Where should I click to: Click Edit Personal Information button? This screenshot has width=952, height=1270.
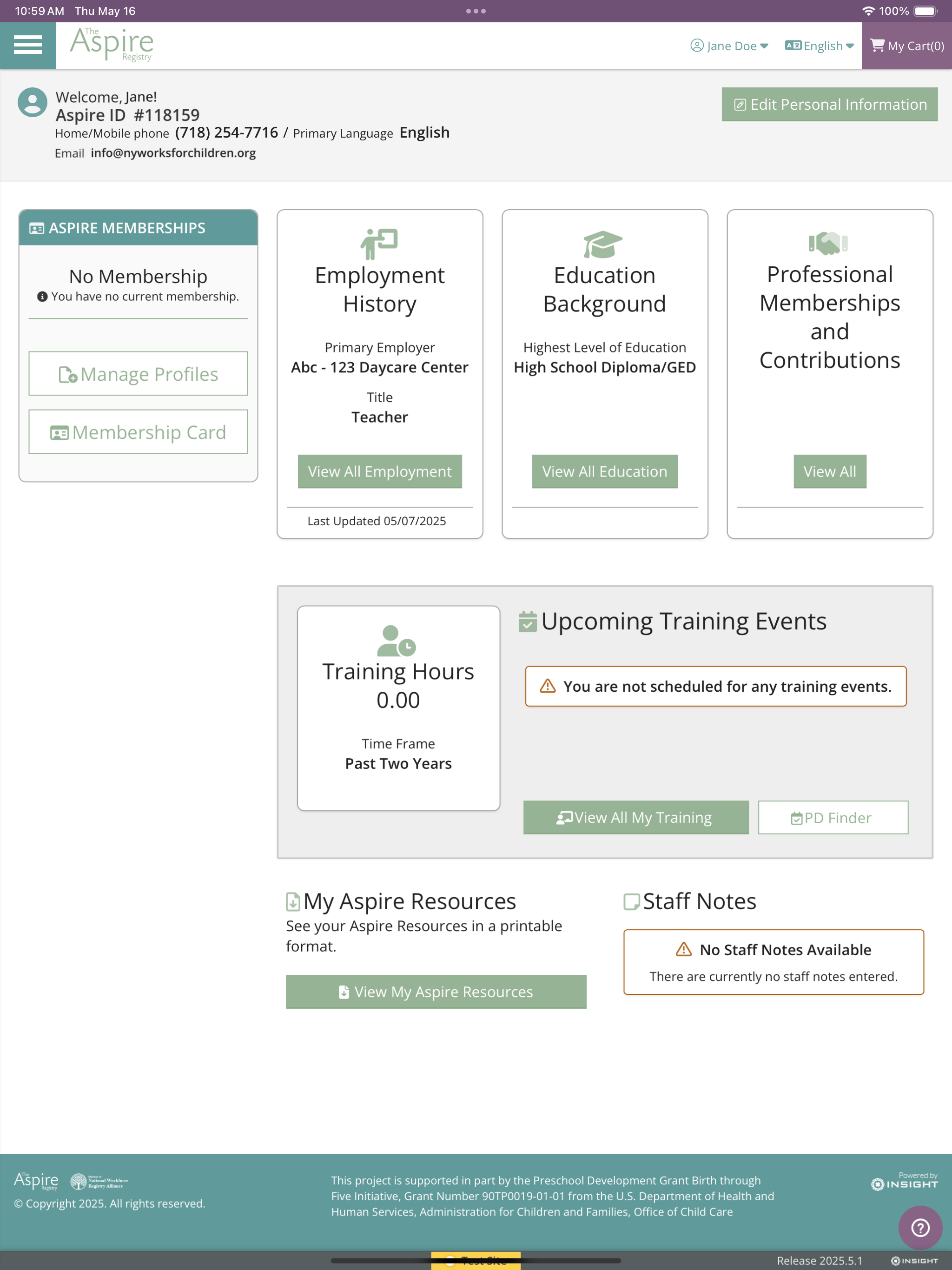tap(829, 105)
